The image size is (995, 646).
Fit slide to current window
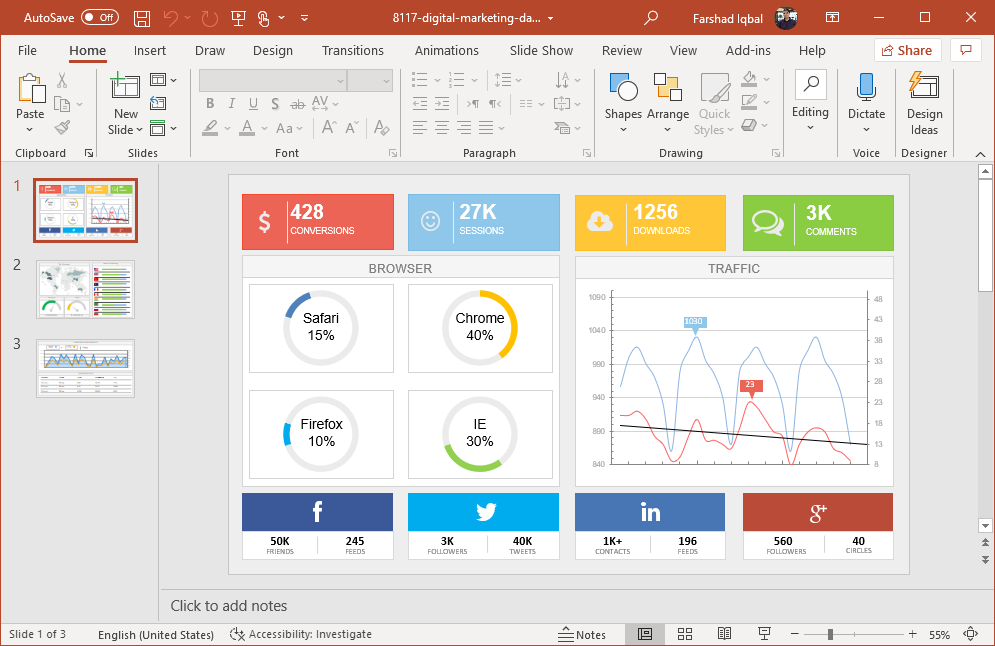coord(970,634)
